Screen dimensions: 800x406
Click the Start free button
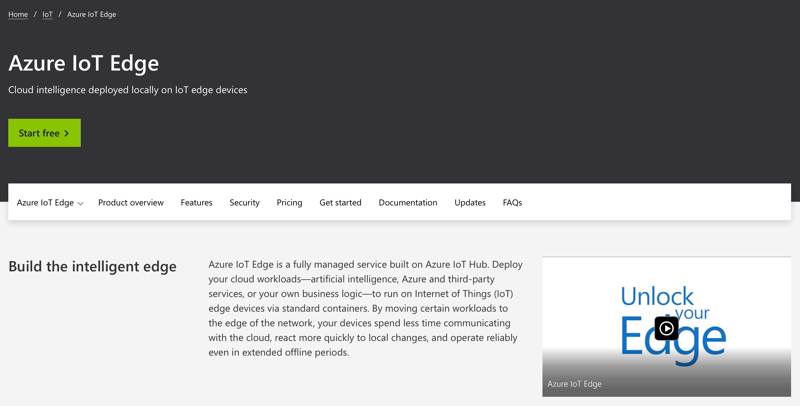click(44, 133)
